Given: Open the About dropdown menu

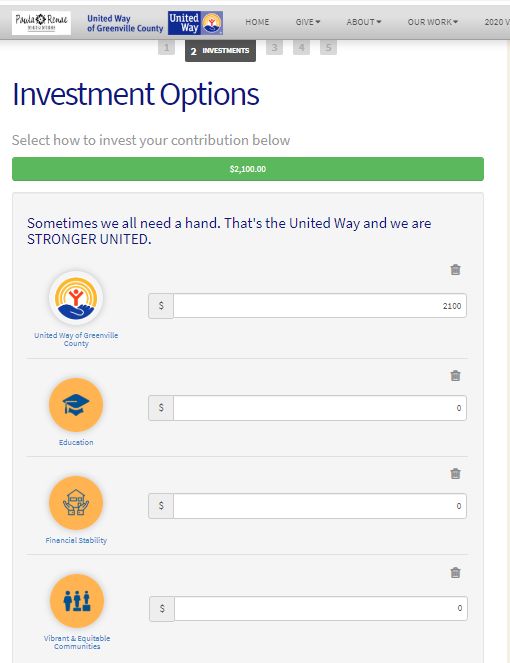Looking at the screenshot, I should pyautogui.click(x=364, y=22).
